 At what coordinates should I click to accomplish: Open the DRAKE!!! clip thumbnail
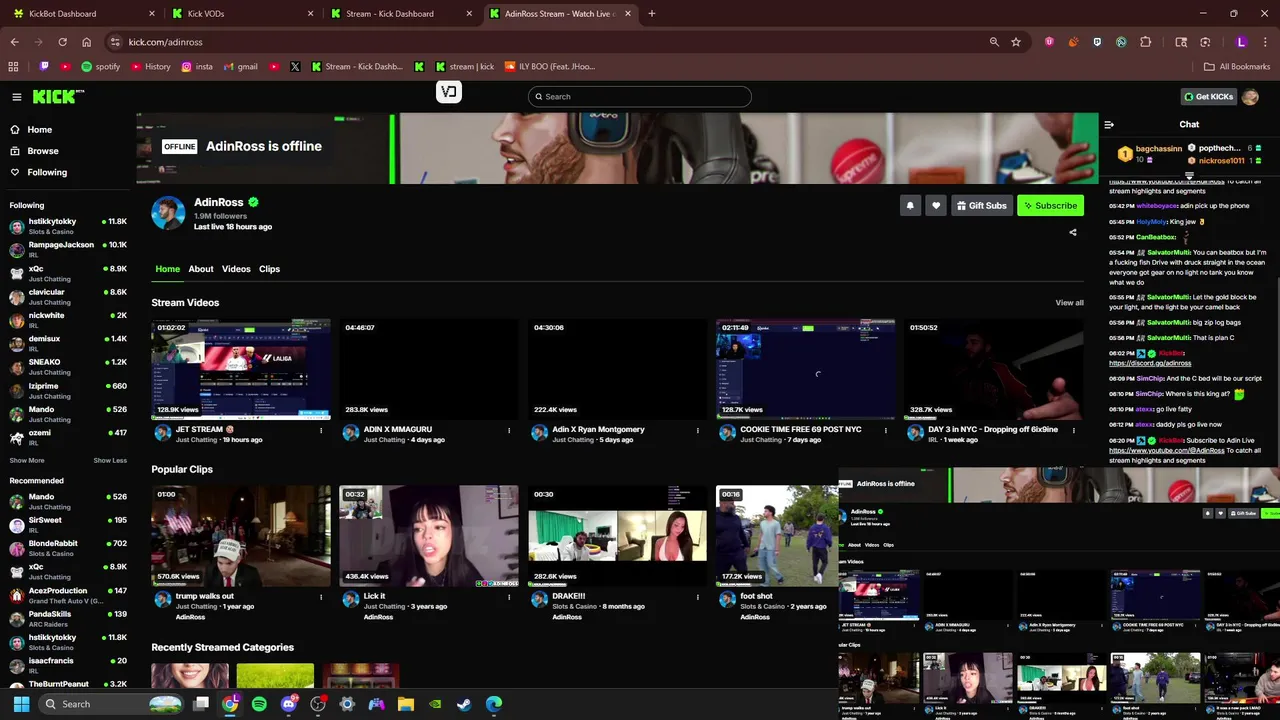point(618,536)
